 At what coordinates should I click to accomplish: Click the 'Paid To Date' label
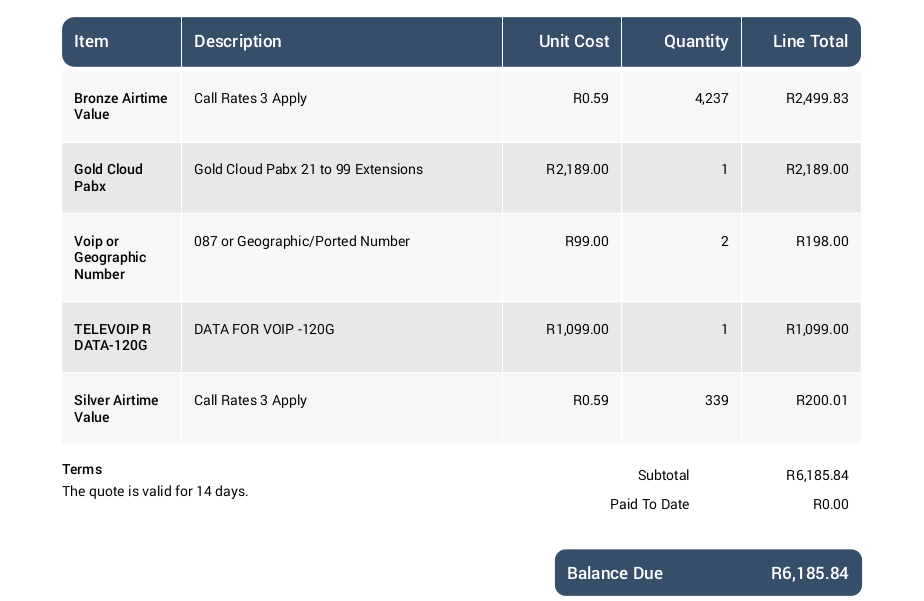point(649,504)
